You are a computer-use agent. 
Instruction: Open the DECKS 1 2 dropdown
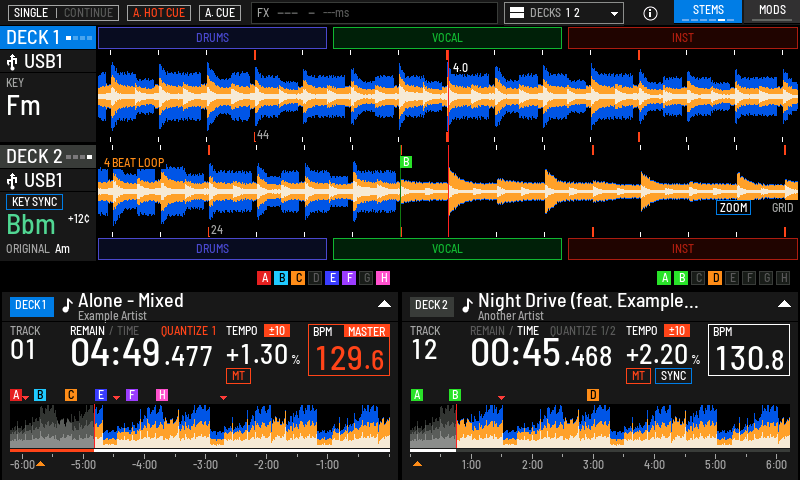pyautogui.click(x=564, y=13)
